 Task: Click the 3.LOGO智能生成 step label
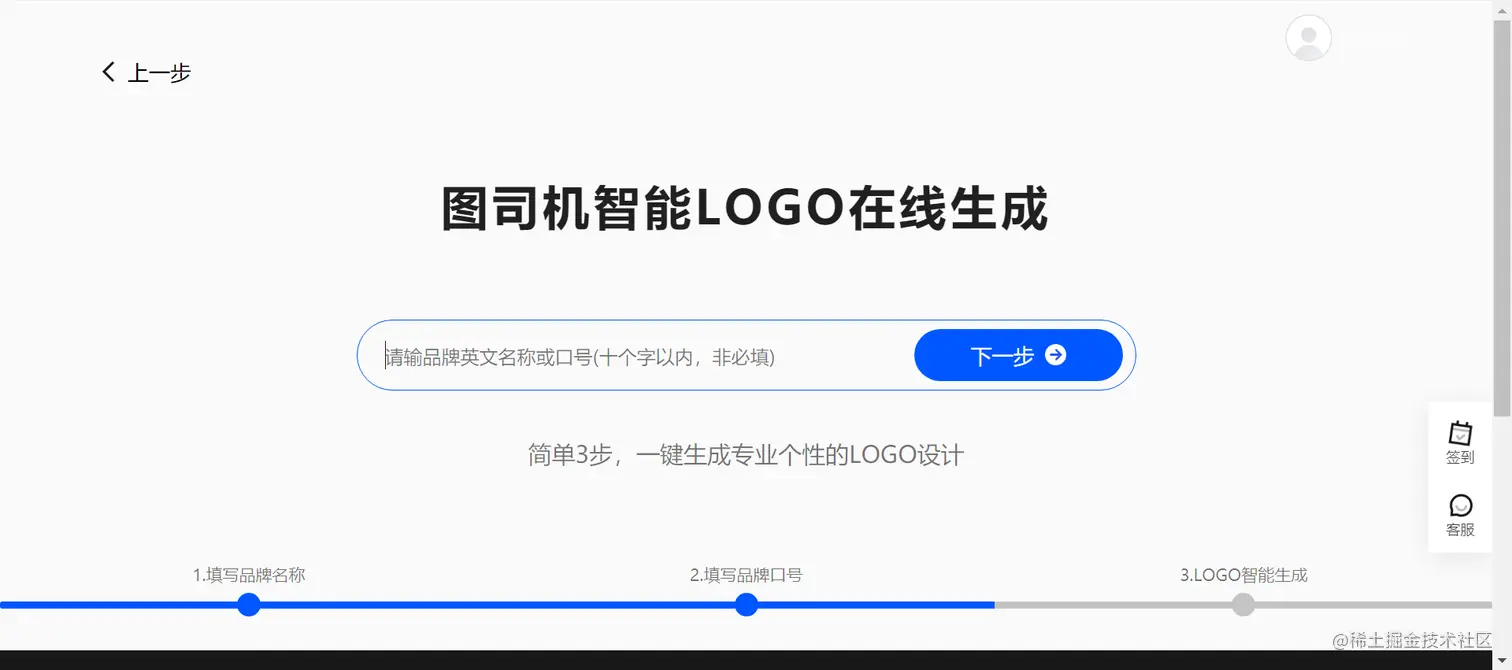pos(1243,575)
